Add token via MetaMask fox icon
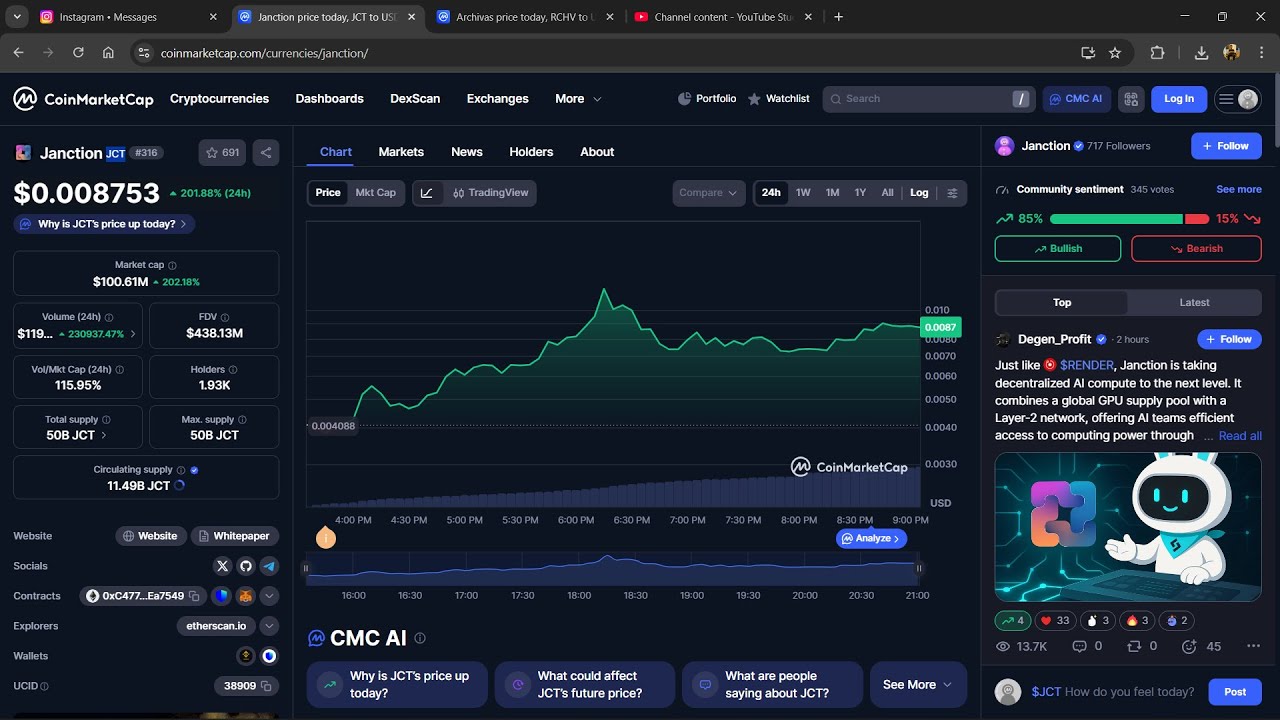 point(245,596)
